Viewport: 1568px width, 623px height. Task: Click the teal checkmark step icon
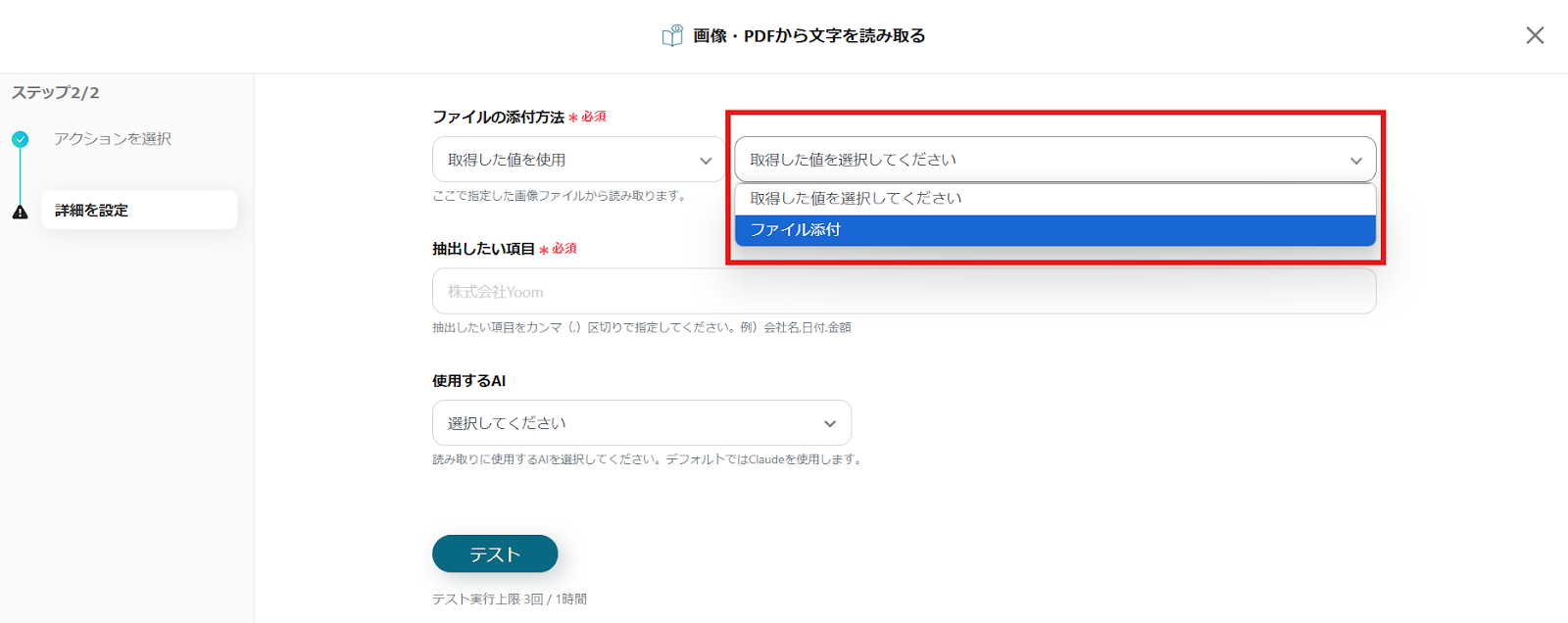[21, 139]
